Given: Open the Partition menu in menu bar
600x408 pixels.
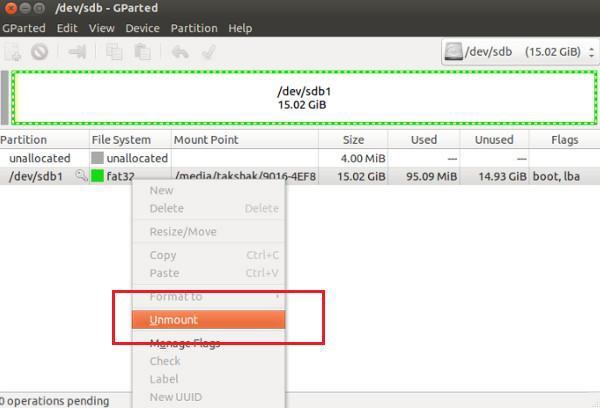Looking at the screenshot, I should click(x=193, y=28).
